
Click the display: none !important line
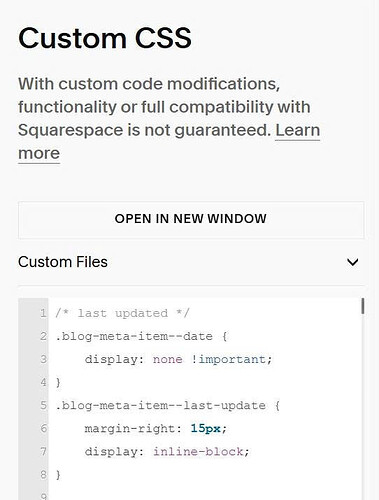(178, 359)
